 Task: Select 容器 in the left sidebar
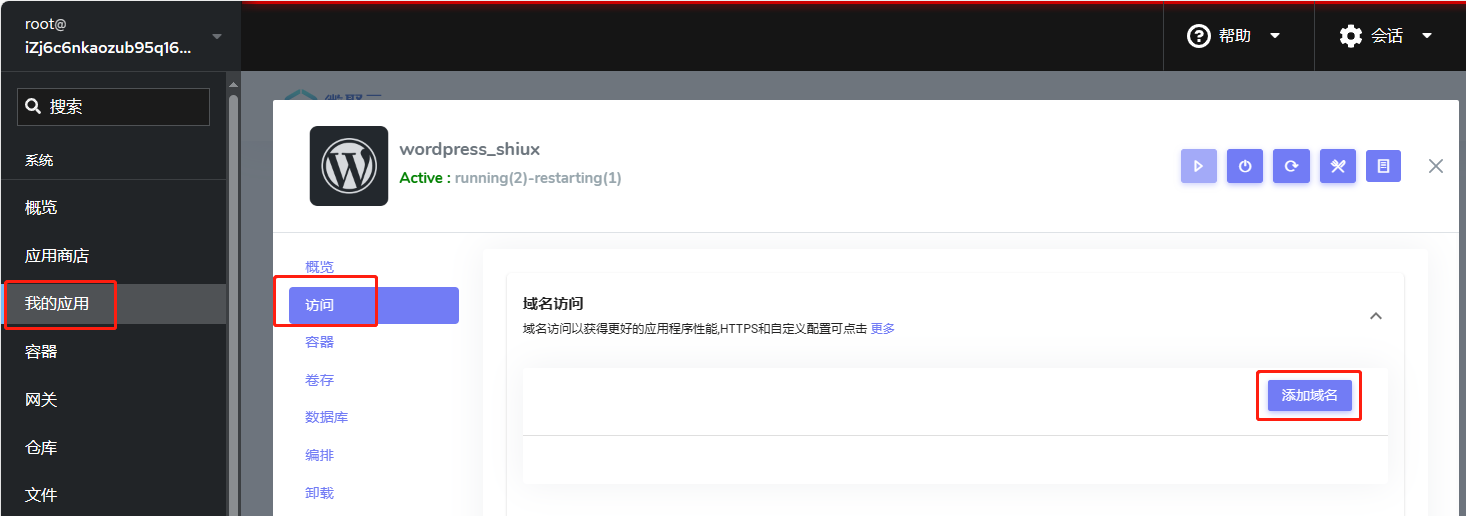[41, 352]
